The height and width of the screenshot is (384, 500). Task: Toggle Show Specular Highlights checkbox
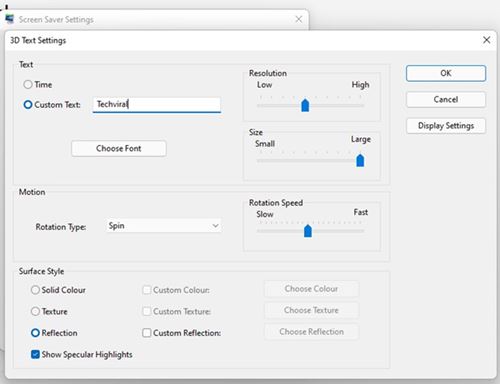pyautogui.click(x=35, y=354)
